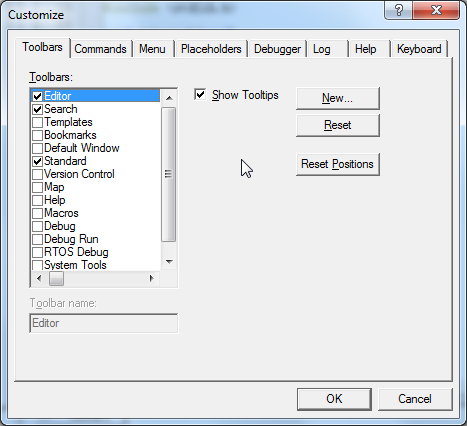Tick the Map toolbar checkbox
467x426 pixels.
tap(37, 187)
